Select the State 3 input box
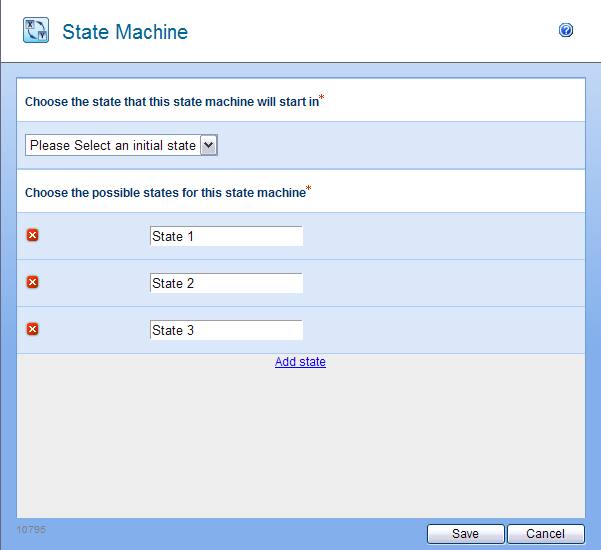 pos(226,330)
